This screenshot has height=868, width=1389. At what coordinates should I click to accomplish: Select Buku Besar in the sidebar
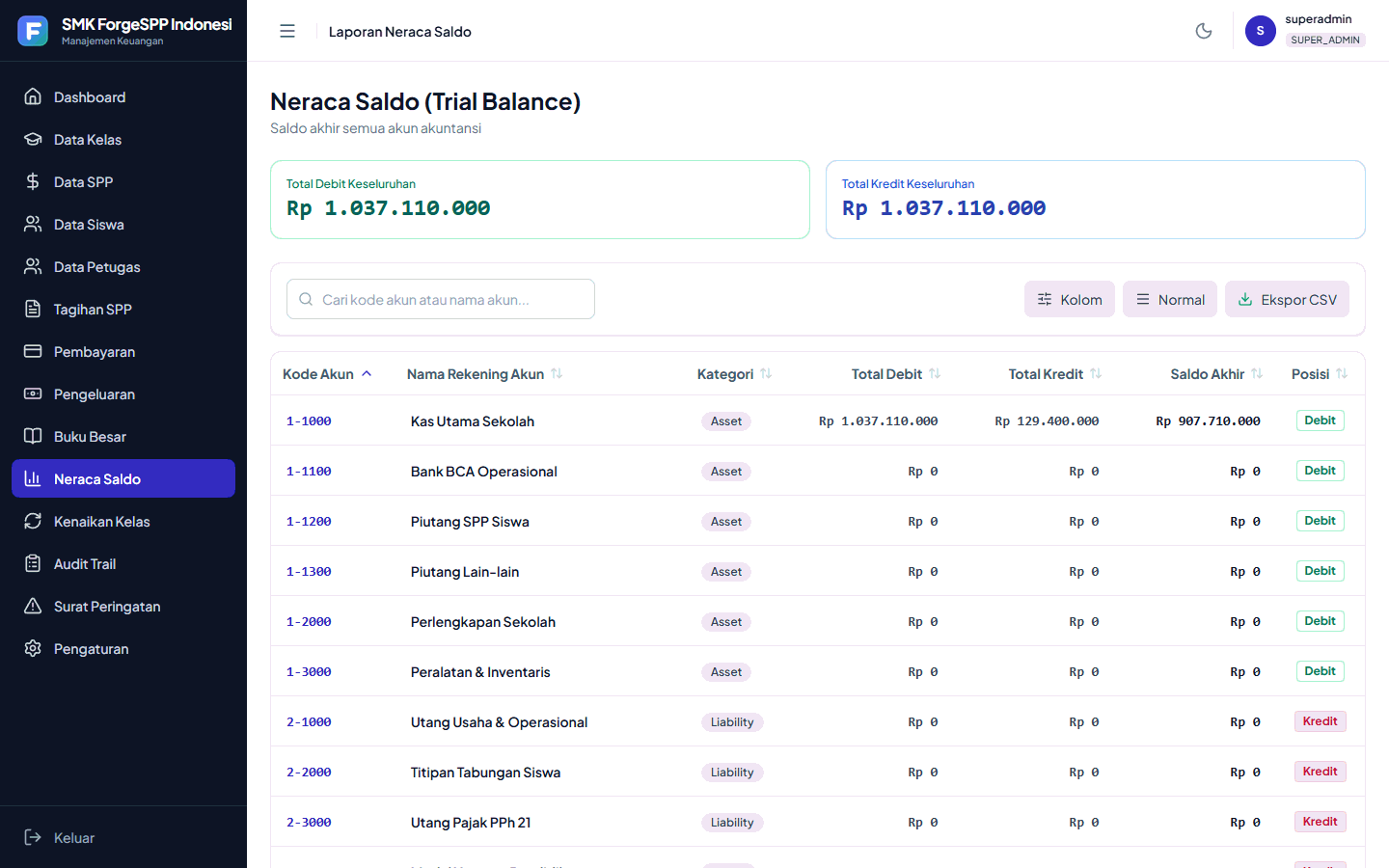(123, 436)
